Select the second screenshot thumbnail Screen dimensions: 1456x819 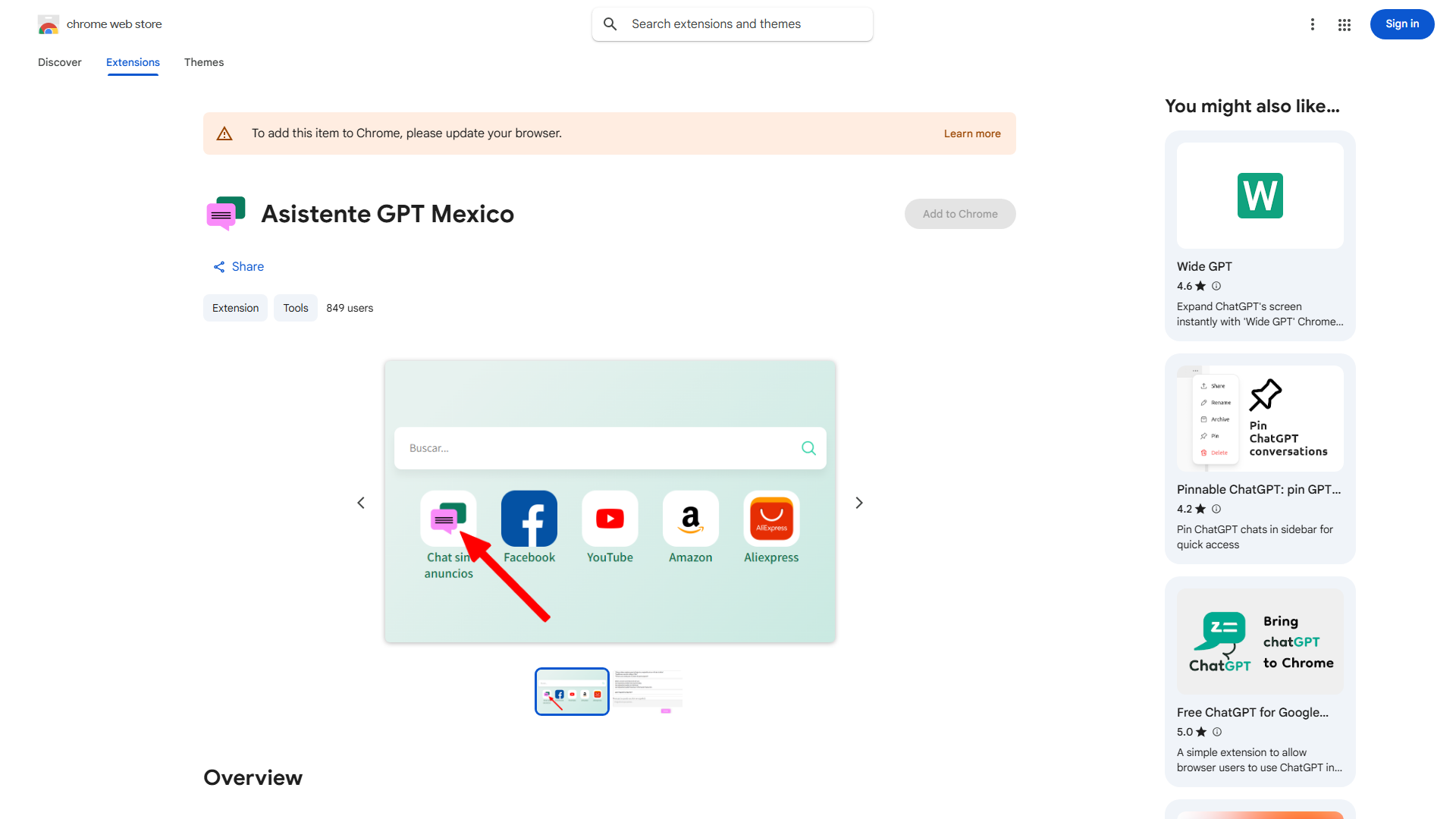pyautogui.click(x=648, y=691)
